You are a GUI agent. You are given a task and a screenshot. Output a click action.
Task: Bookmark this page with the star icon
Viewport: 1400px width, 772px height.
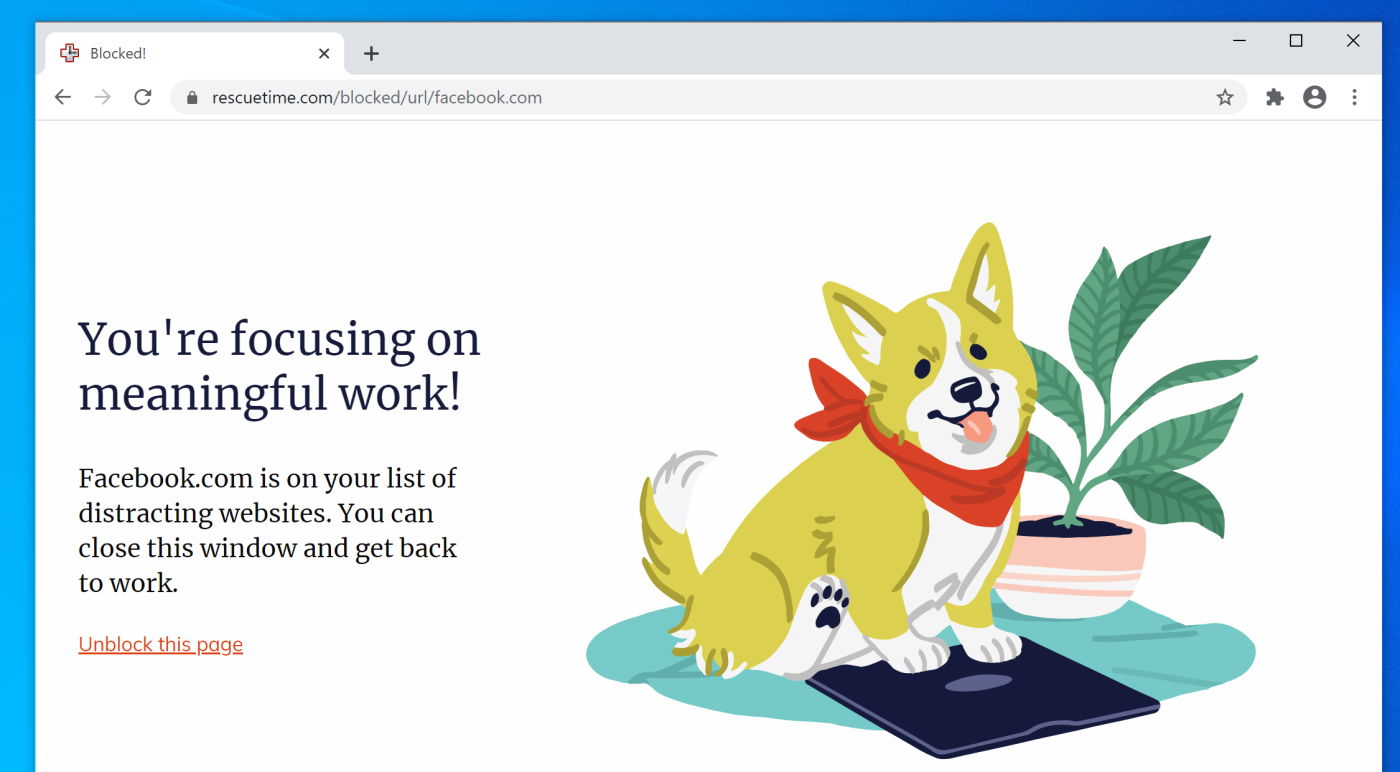pos(1225,97)
